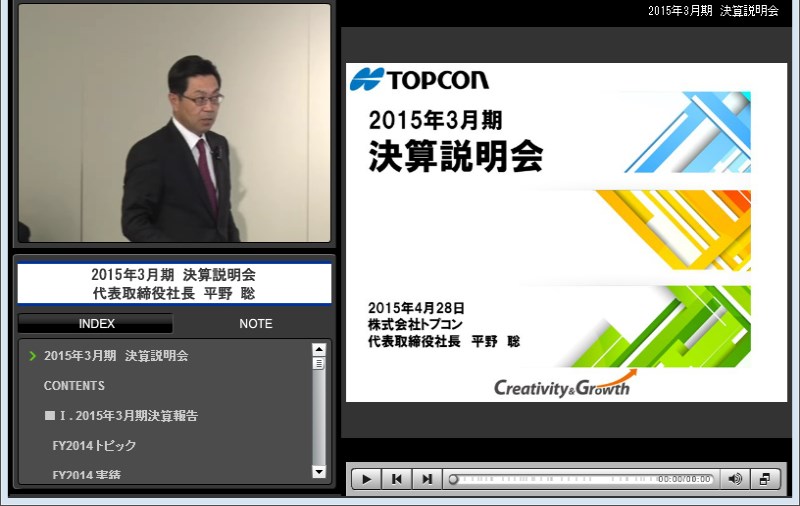Skip to the next slide chapter
This screenshot has height=506, width=800.
pos(427,479)
